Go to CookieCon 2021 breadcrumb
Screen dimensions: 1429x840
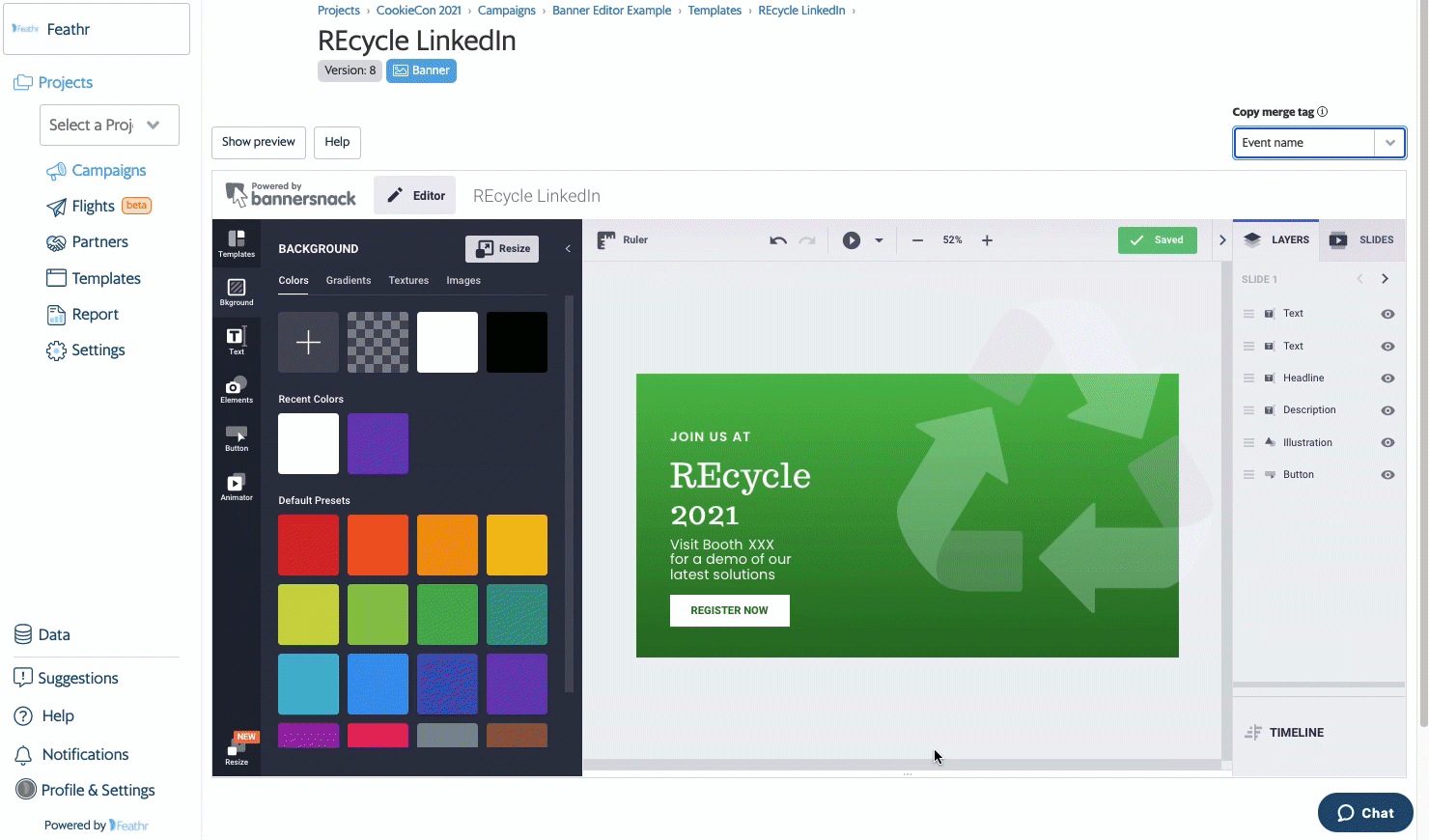point(418,11)
